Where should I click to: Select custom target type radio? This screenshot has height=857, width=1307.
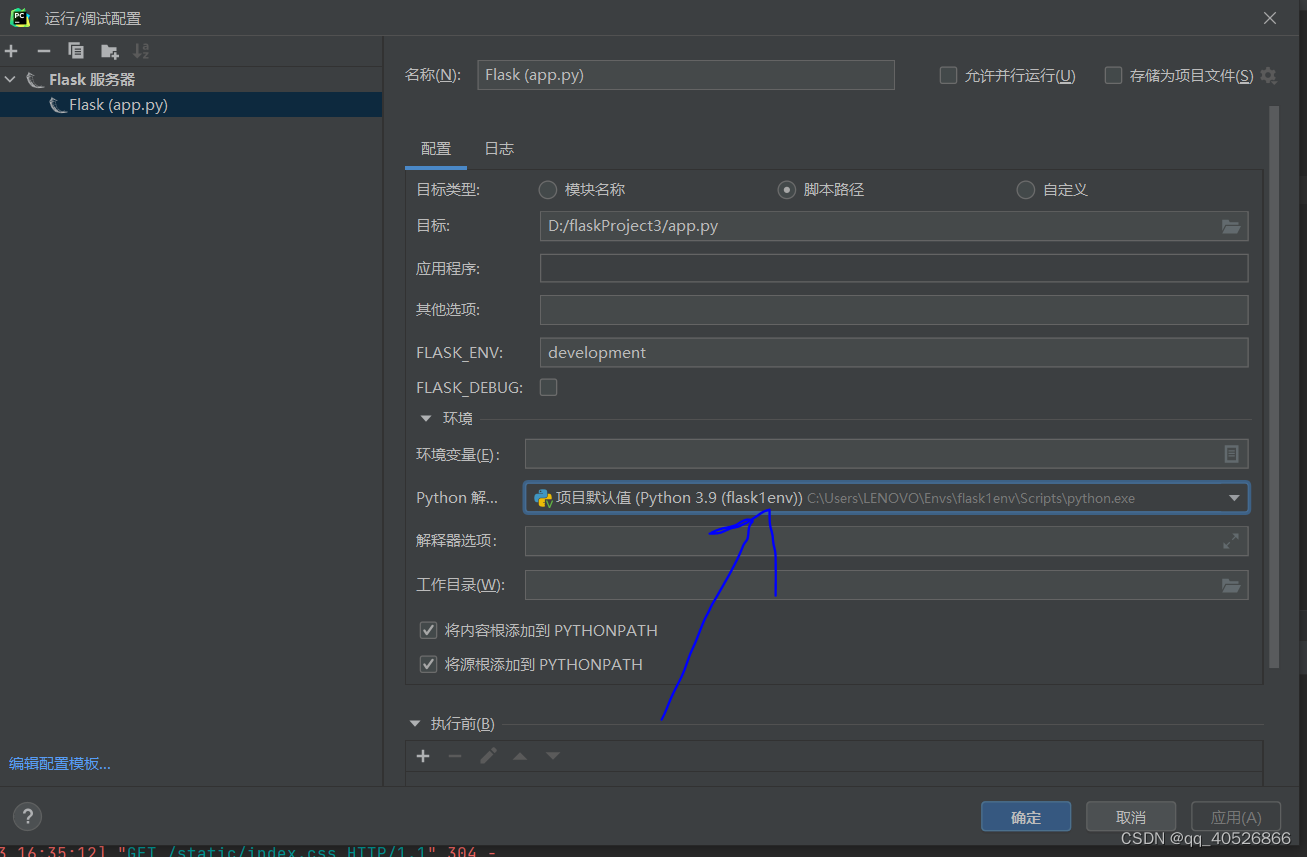(x=1025, y=190)
